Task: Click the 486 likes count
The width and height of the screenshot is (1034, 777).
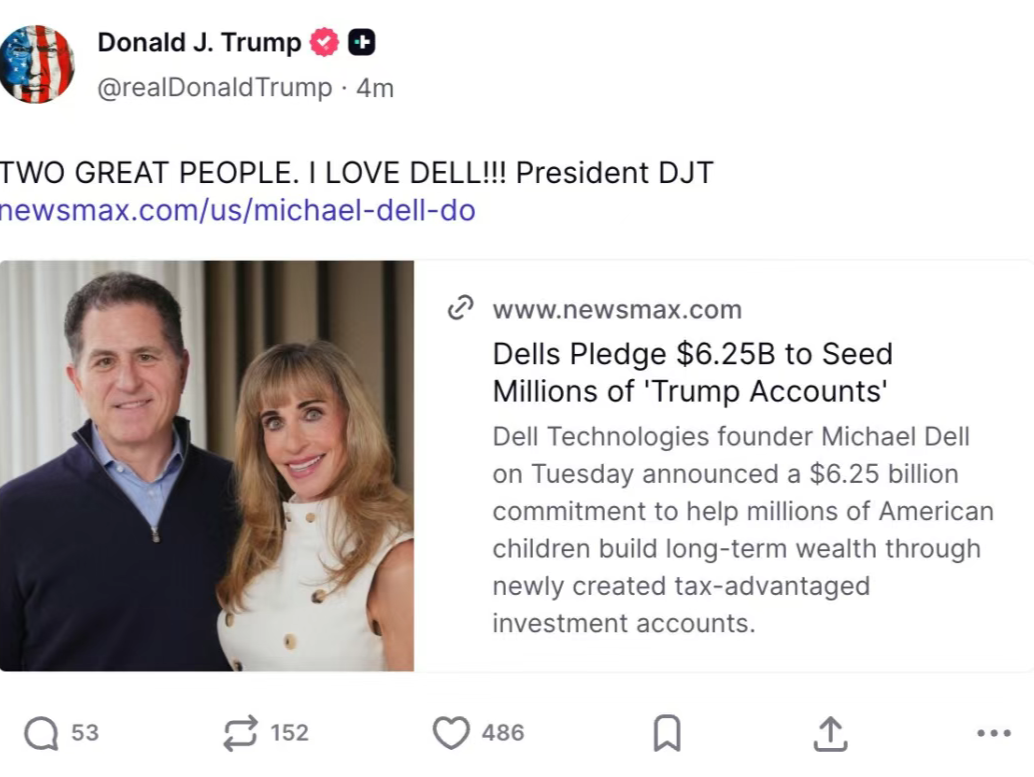Action: coord(502,733)
